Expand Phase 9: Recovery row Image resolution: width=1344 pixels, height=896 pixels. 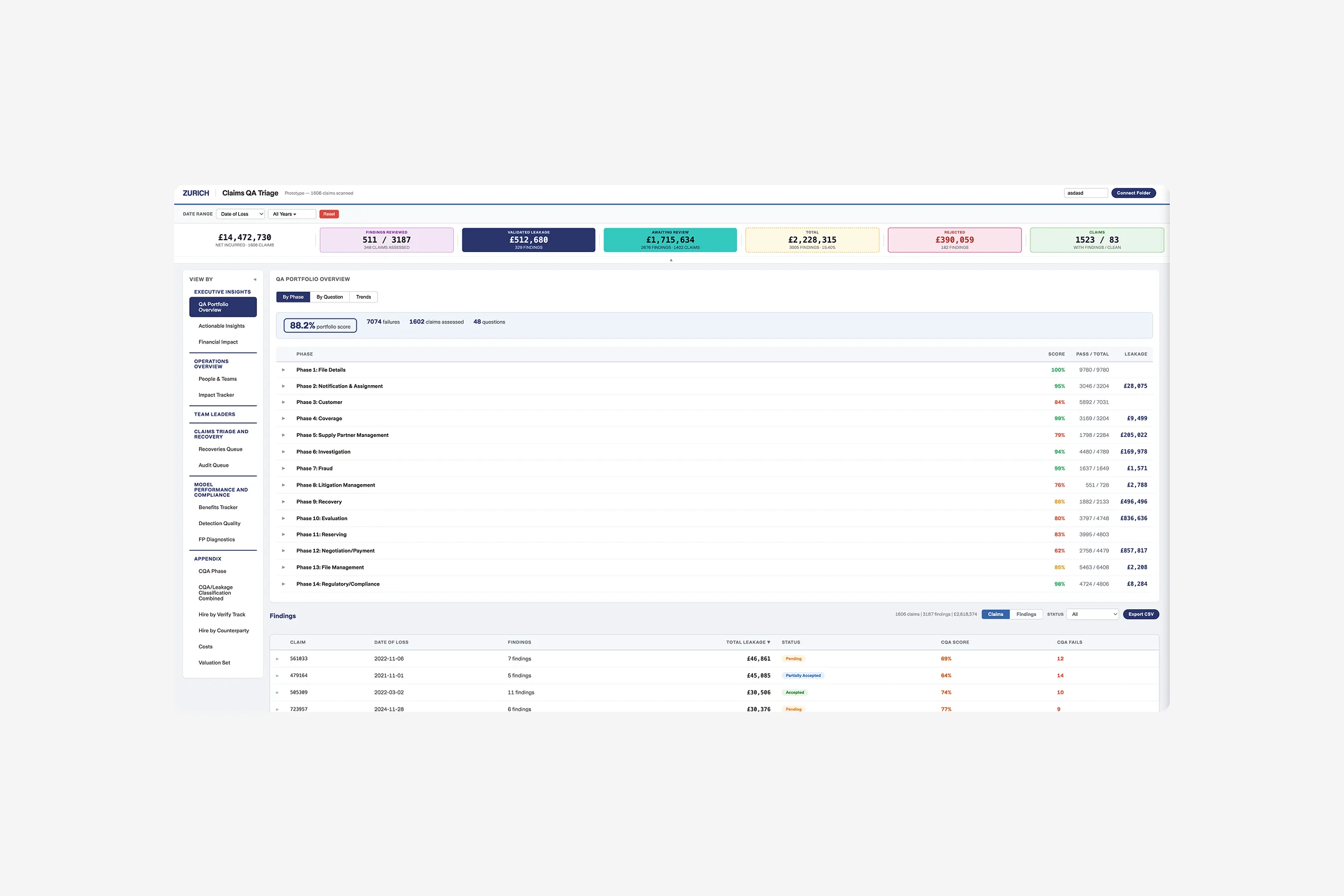283,502
